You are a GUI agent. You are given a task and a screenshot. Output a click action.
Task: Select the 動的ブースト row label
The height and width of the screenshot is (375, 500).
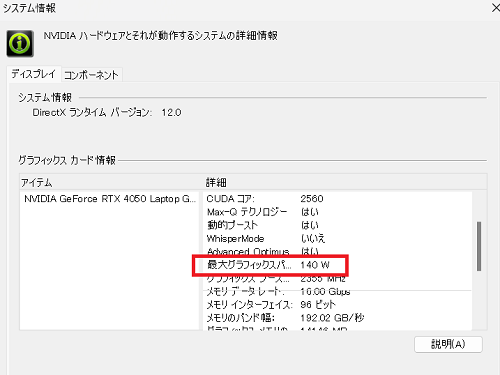click(x=232, y=225)
